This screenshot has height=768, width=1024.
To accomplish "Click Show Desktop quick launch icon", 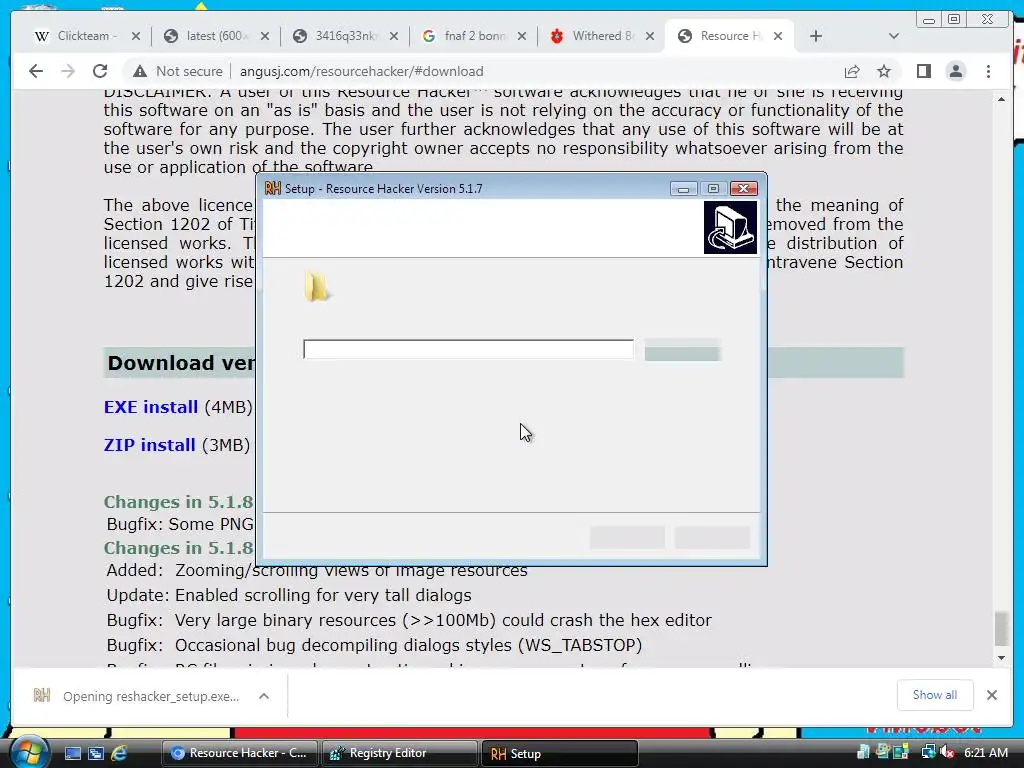I will (x=72, y=753).
